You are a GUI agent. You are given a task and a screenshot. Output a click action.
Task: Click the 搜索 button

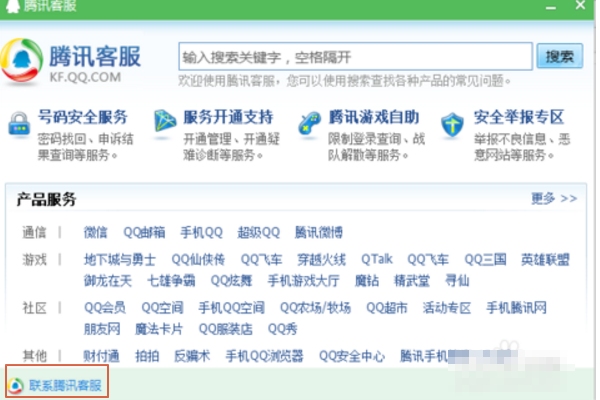tap(560, 56)
